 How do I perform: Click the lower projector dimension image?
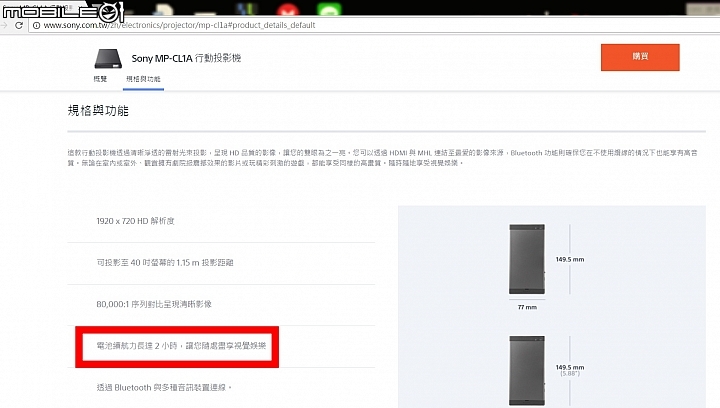tap(527, 371)
